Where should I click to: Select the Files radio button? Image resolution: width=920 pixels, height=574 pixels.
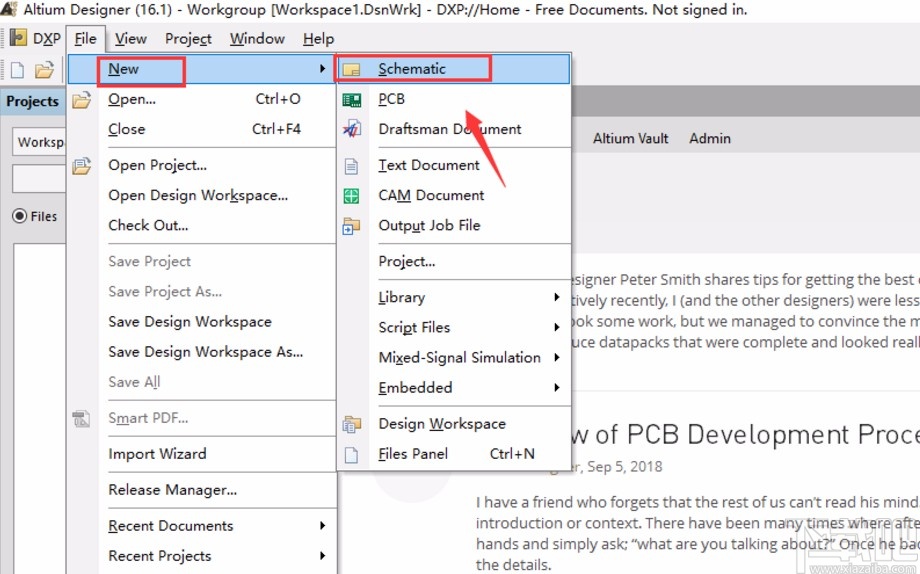point(19,216)
